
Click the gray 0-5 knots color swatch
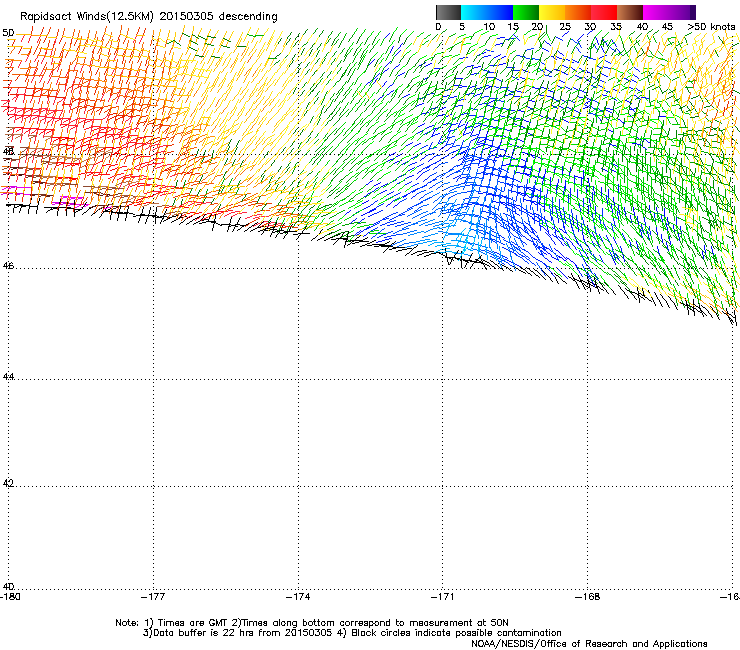(448, 12)
